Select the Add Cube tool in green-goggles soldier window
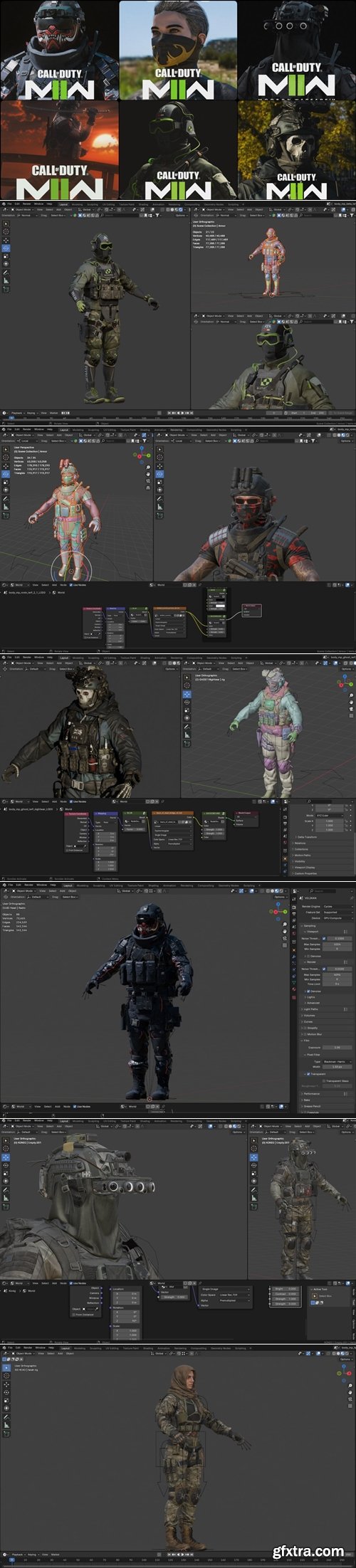Image resolution: width=356 pixels, height=1568 pixels. coord(6,289)
